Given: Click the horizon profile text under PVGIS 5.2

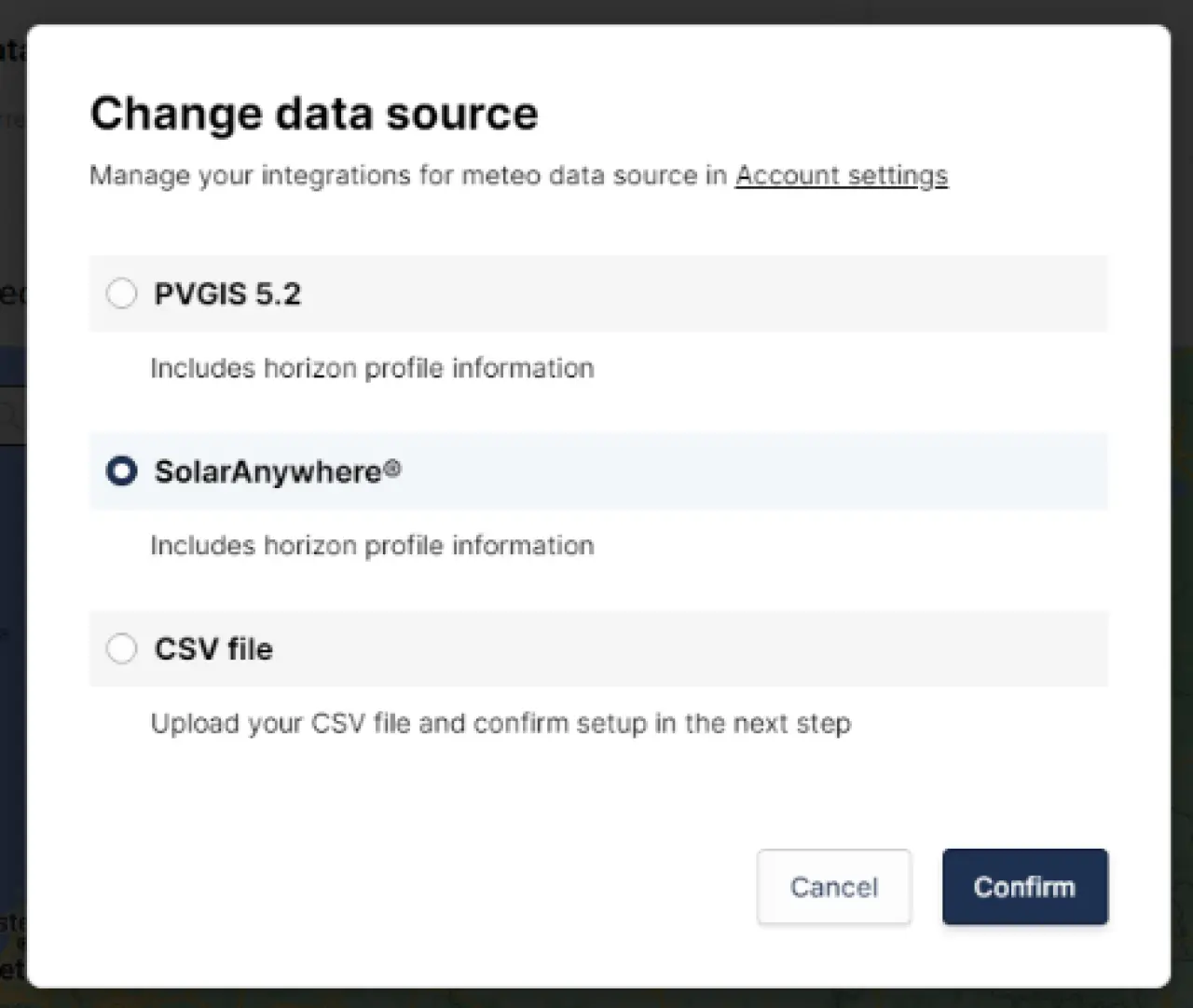Looking at the screenshot, I should 372,368.
